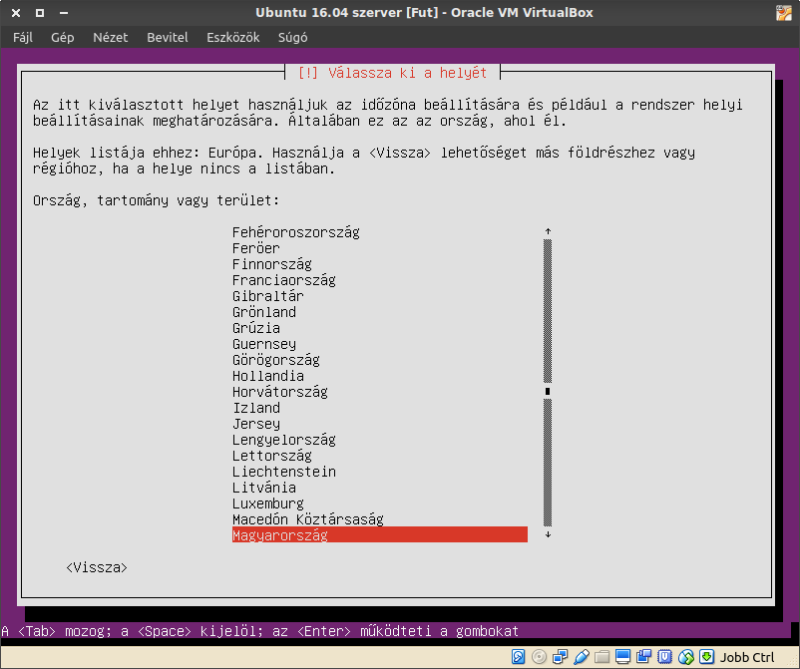Click the Jobb Ctrl host key label
Screen dimensions: 800x669
point(747,657)
